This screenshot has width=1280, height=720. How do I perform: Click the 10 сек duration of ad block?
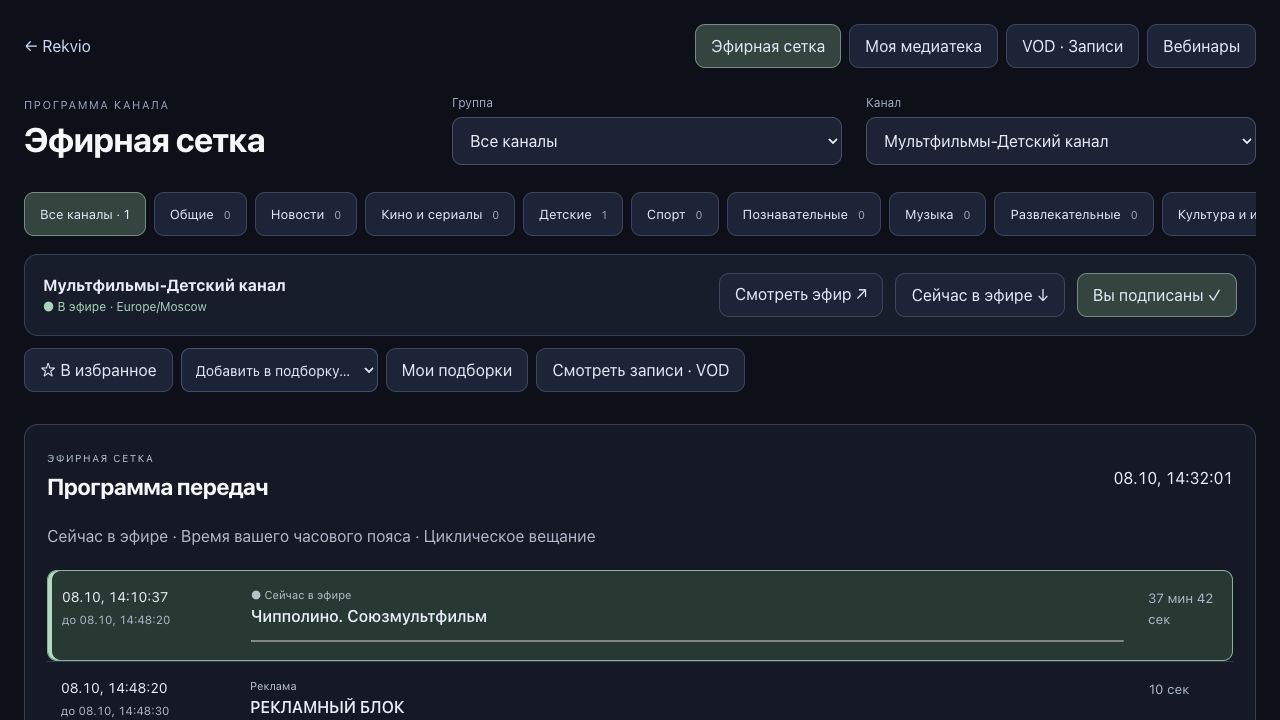click(x=1169, y=689)
